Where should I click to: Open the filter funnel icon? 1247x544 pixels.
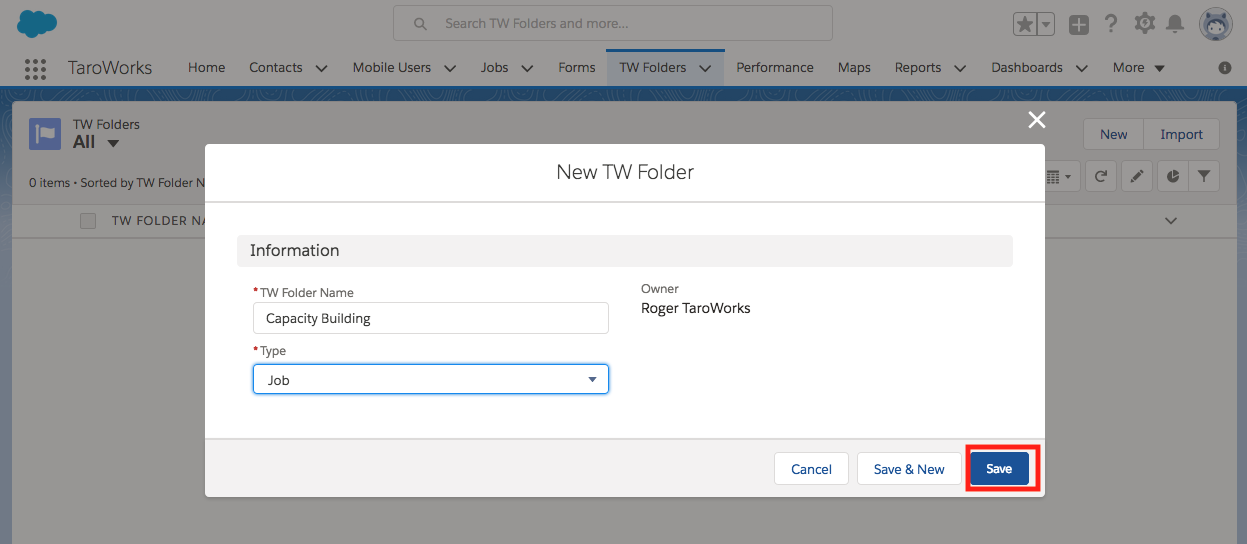click(1204, 176)
